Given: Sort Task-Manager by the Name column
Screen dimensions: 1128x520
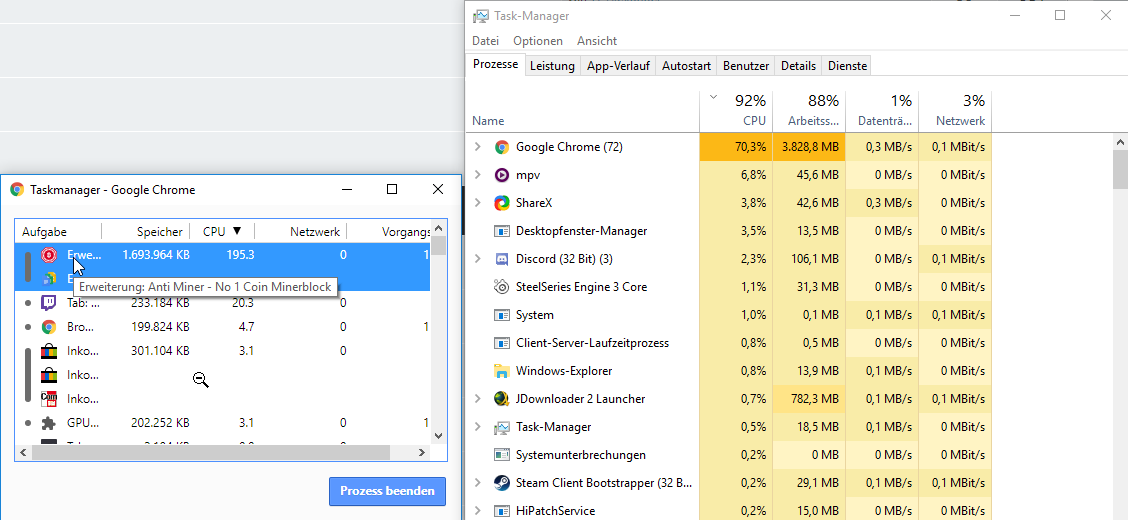Looking at the screenshot, I should click(x=583, y=111).
